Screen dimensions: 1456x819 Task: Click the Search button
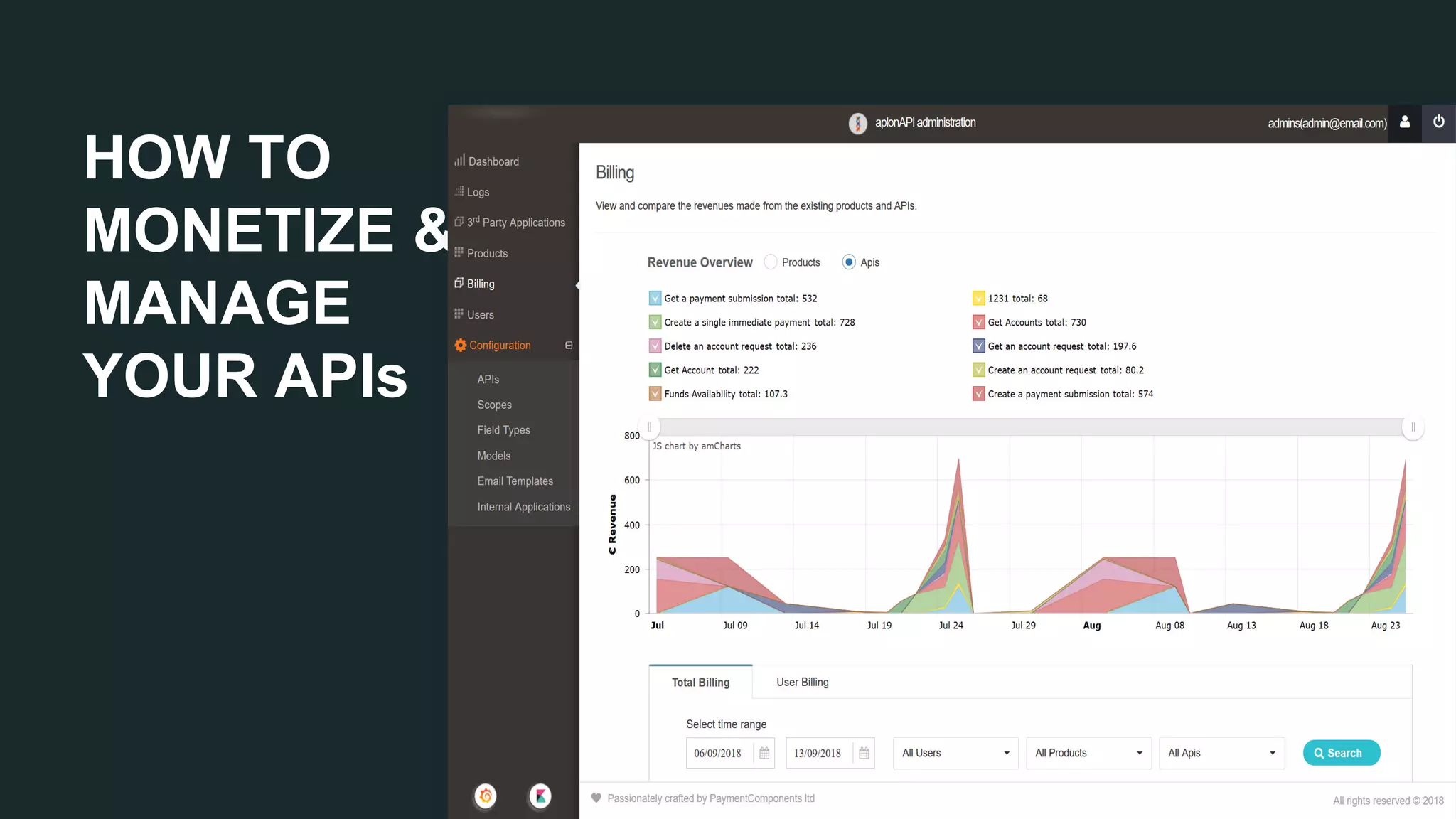[1342, 754]
